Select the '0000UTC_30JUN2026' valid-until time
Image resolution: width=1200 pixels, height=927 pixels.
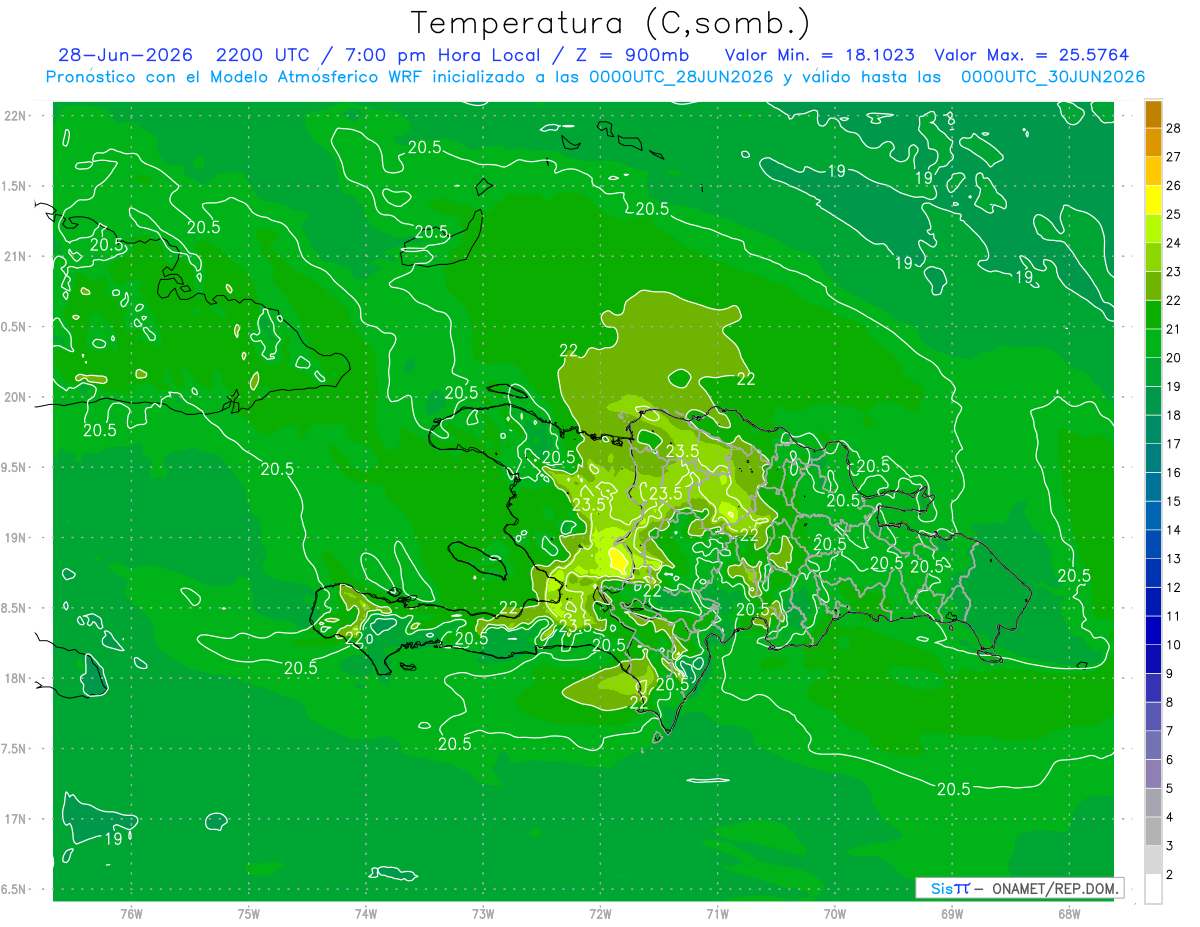click(x=1052, y=77)
